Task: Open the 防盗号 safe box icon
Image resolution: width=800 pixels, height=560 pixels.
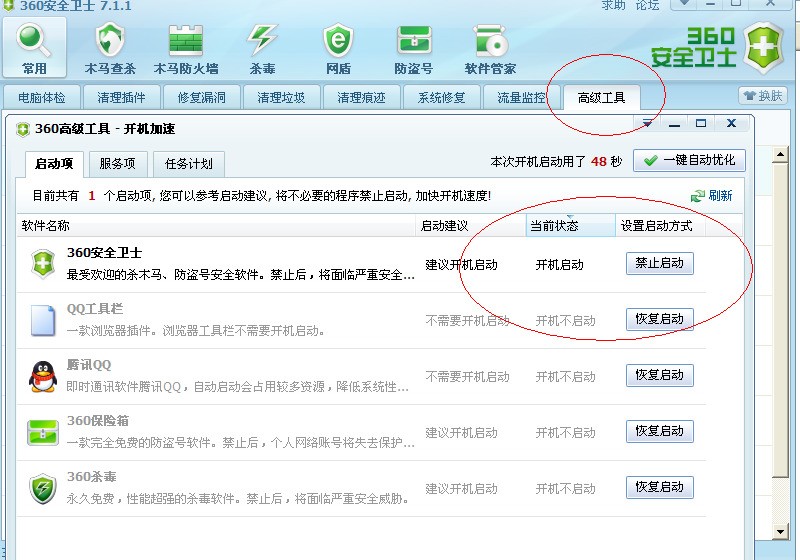Action: [x=414, y=48]
